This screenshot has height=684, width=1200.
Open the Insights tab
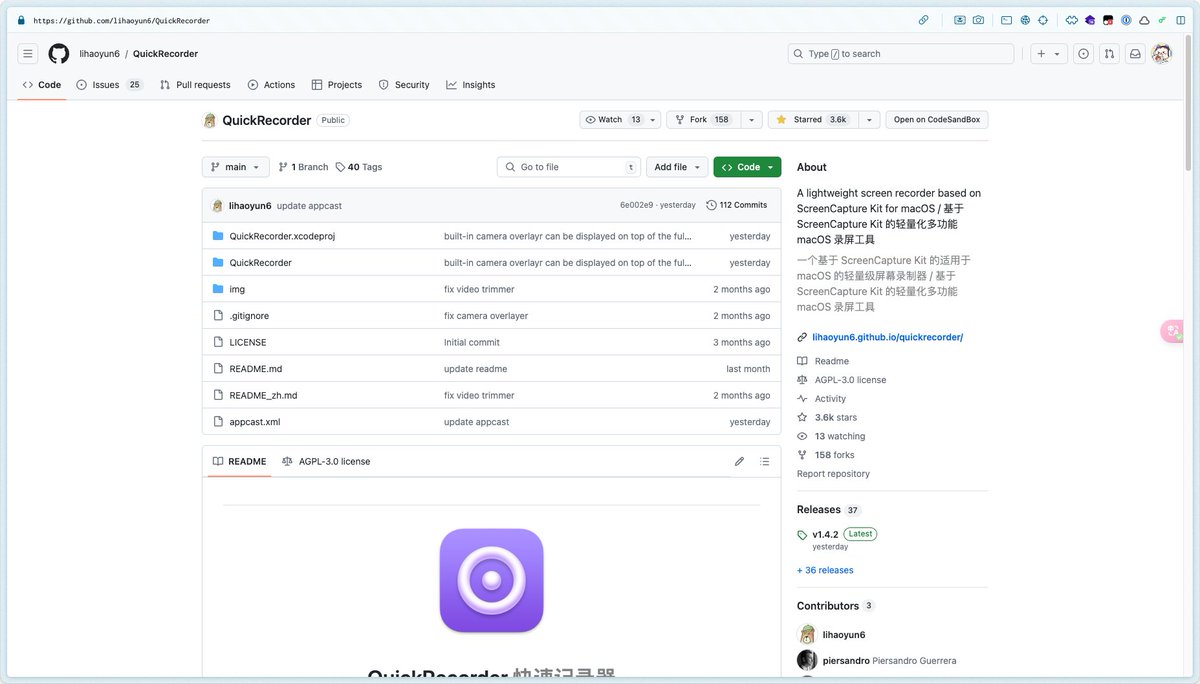pyautogui.click(x=470, y=84)
